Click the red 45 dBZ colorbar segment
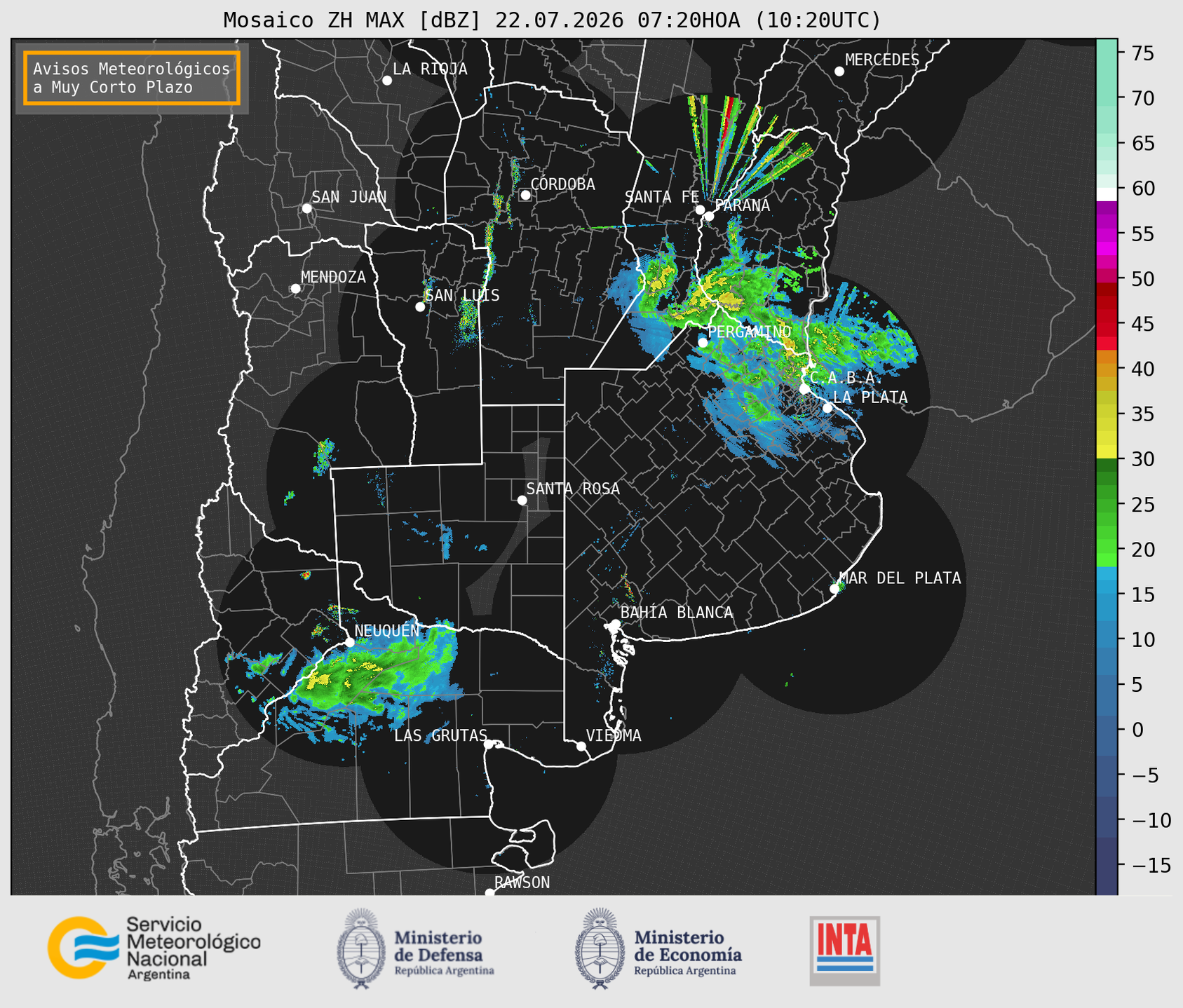1183x1008 pixels. point(1107,324)
